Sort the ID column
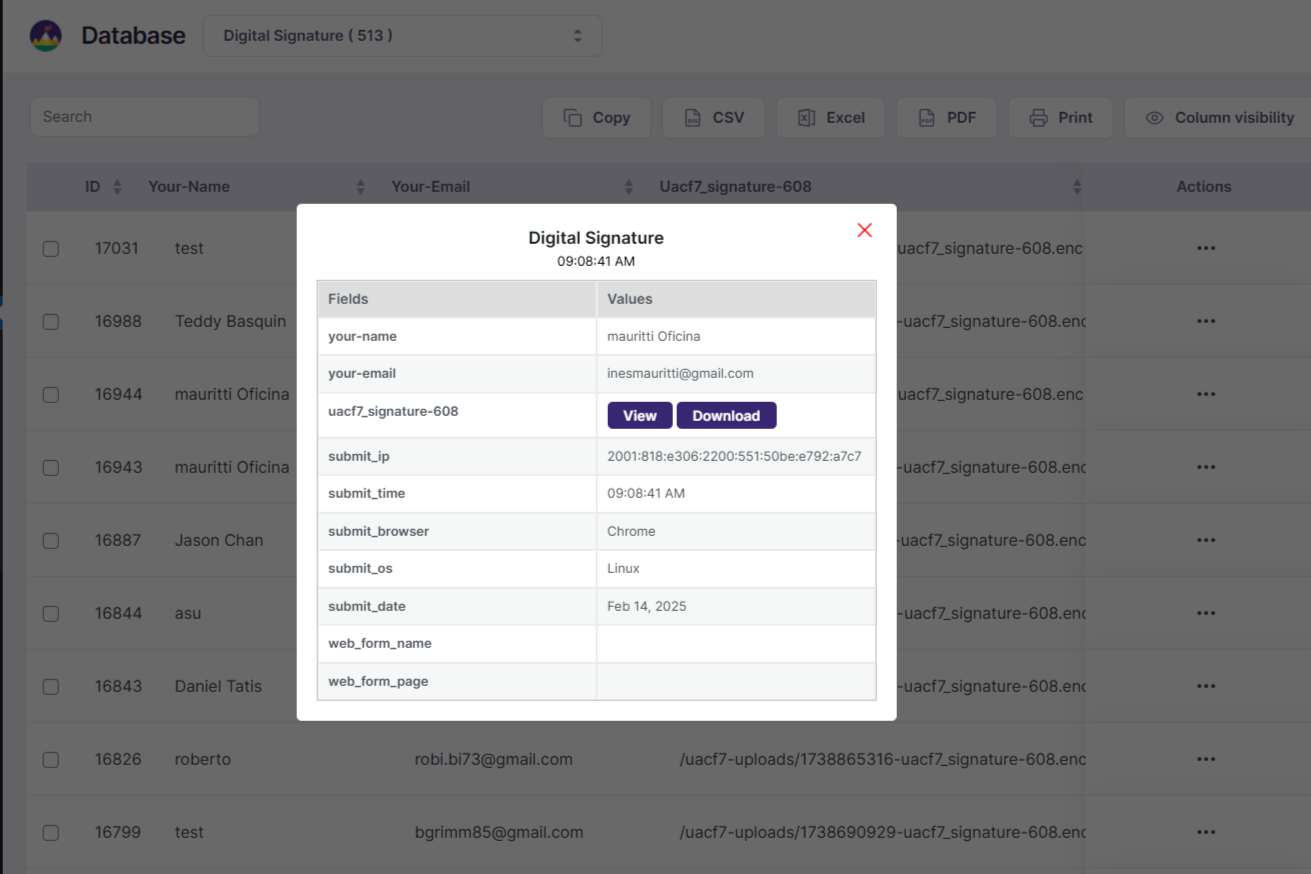Viewport: 1311px width, 874px height. point(118,186)
